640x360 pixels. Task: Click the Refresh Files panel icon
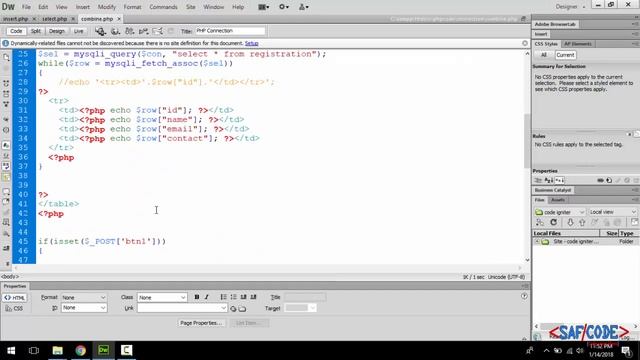553,222
